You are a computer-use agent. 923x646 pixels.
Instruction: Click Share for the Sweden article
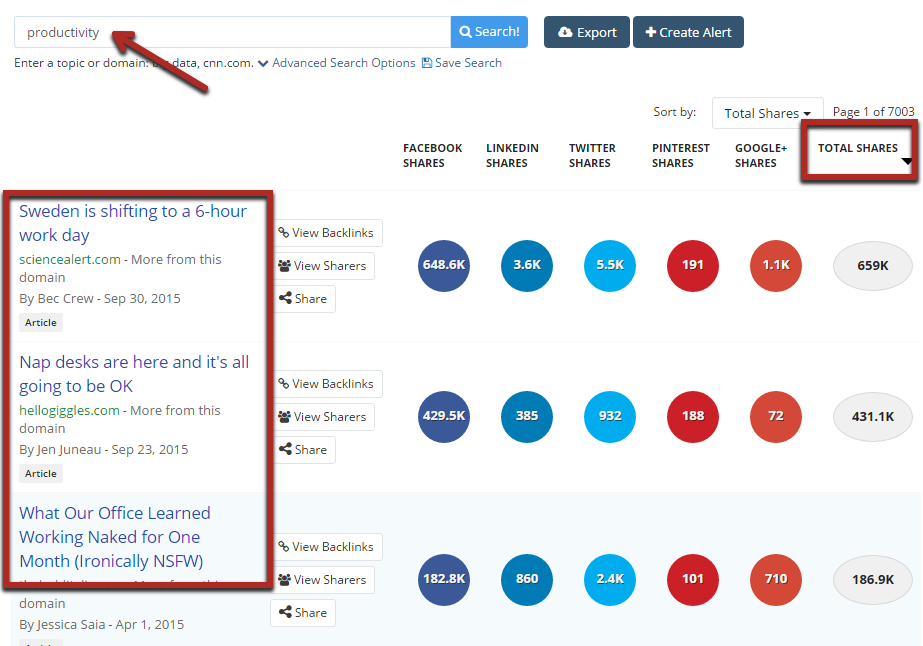click(x=303, y=299)
